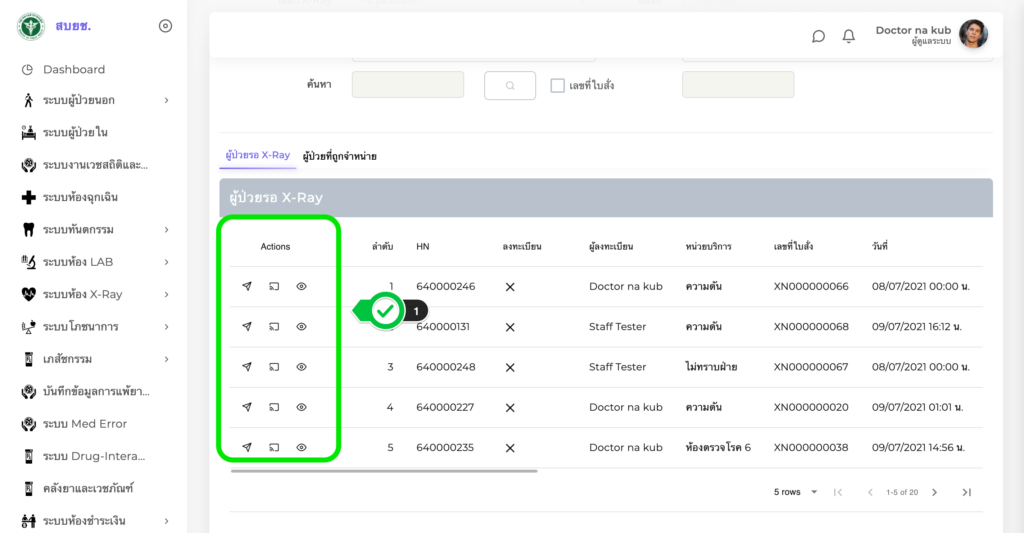The width and height of the screenshot is (1024, 533).
Task: Go to next page of results
Action: (x=934, y=492)
